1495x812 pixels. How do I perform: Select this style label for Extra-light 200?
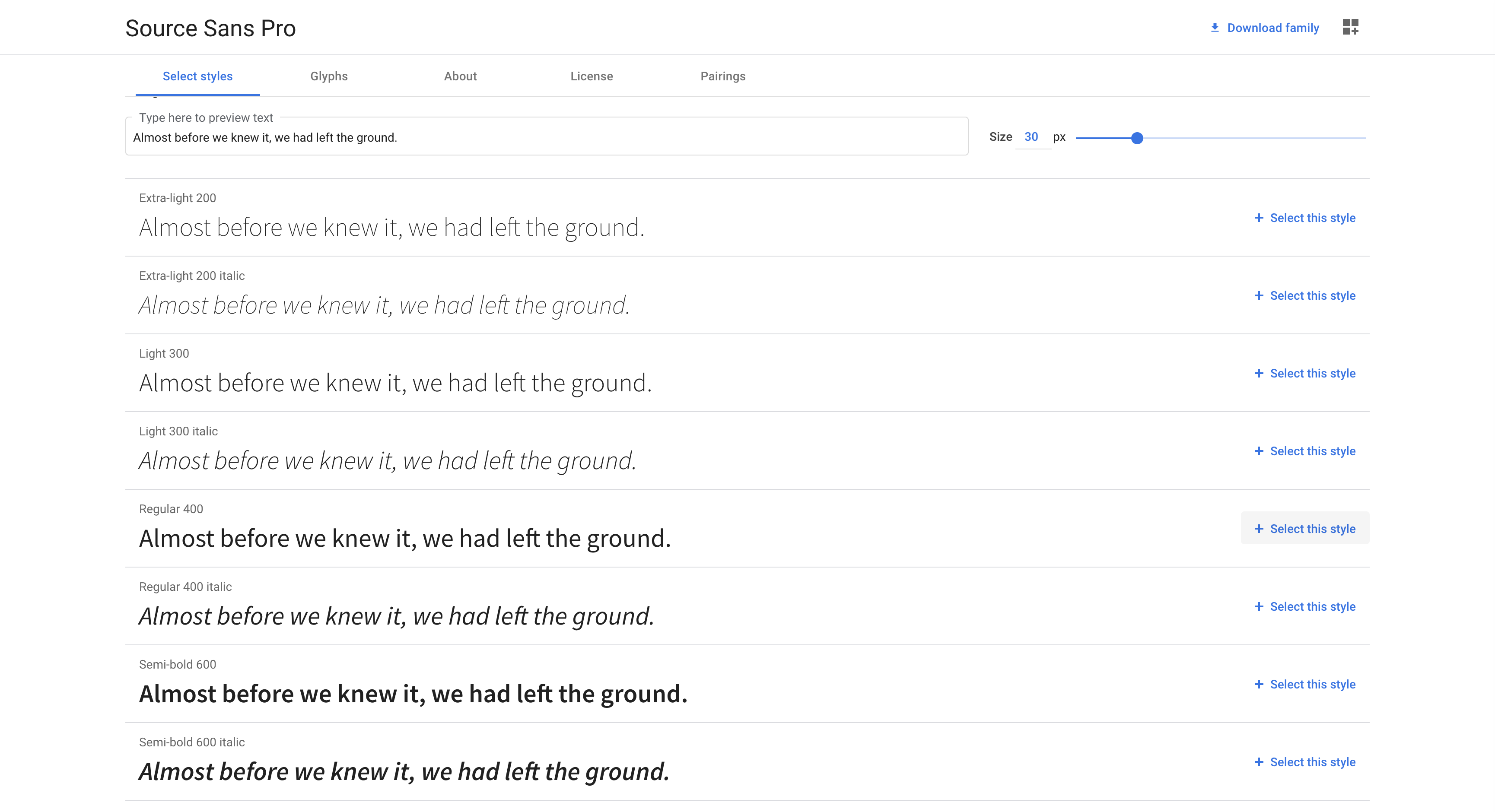click(1313, 218)
